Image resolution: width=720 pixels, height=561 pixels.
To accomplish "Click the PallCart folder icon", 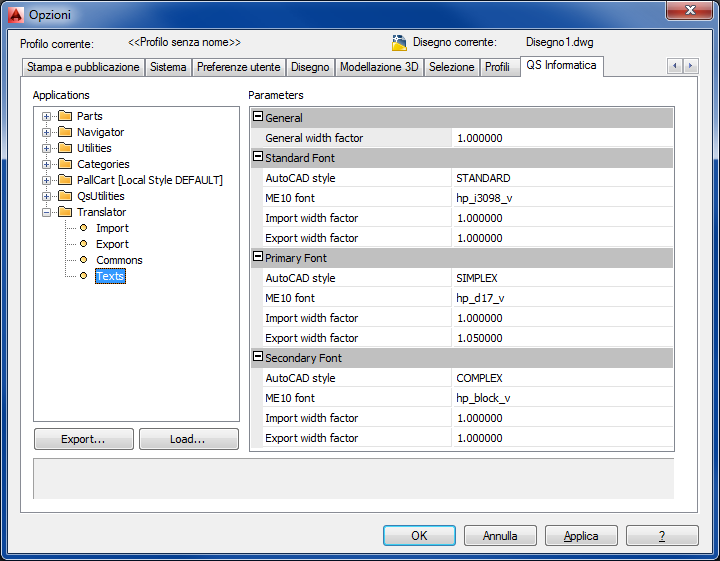I will click(65, 180).
